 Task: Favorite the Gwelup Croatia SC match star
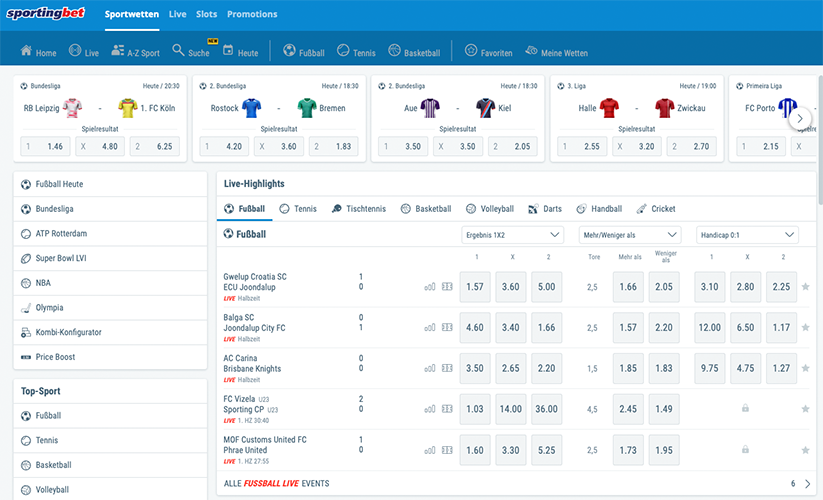pyautogui.click(x=805, y=287)
